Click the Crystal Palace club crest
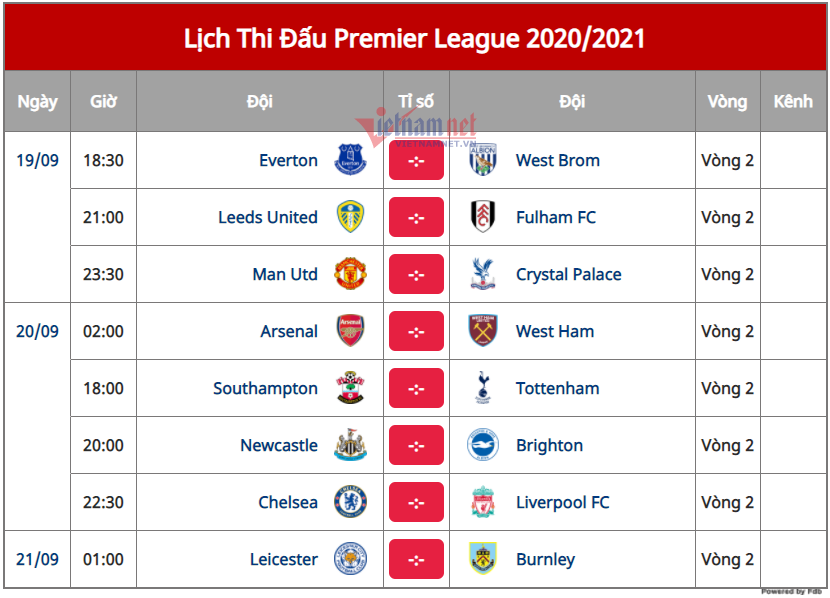The image size is (830, 598). click(483, 274)
